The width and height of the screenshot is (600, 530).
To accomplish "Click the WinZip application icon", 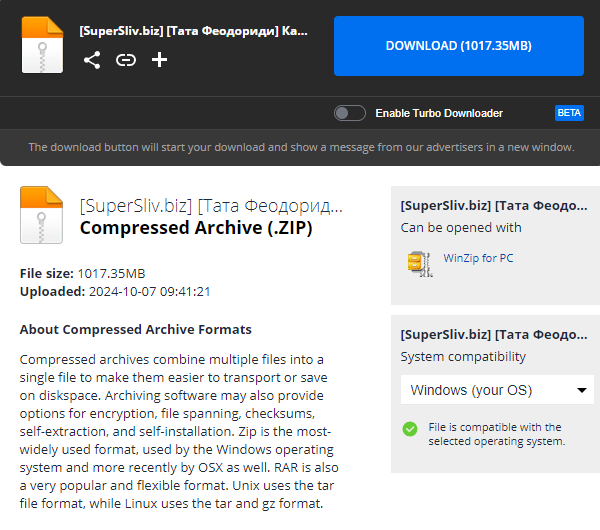I will (x=420, y=264).
